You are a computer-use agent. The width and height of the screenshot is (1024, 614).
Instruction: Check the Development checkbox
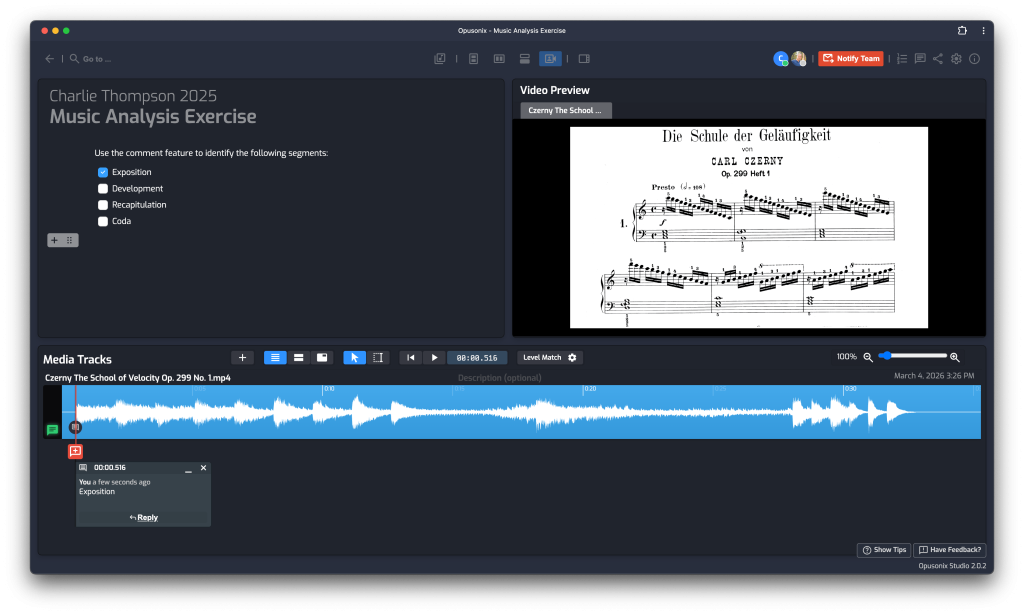tap(103, 188)
